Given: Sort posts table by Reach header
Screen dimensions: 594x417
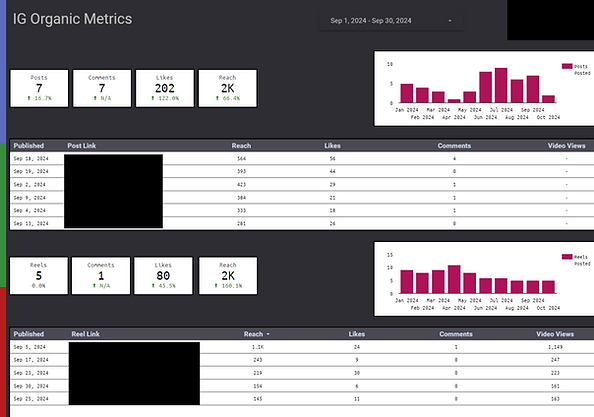Looking at the screenshot, I should coord(241,146).
